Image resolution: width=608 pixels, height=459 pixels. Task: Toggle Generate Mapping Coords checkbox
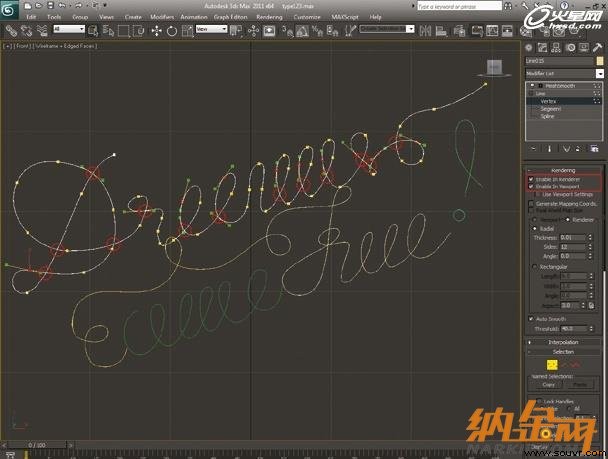(x=531, y=203)
